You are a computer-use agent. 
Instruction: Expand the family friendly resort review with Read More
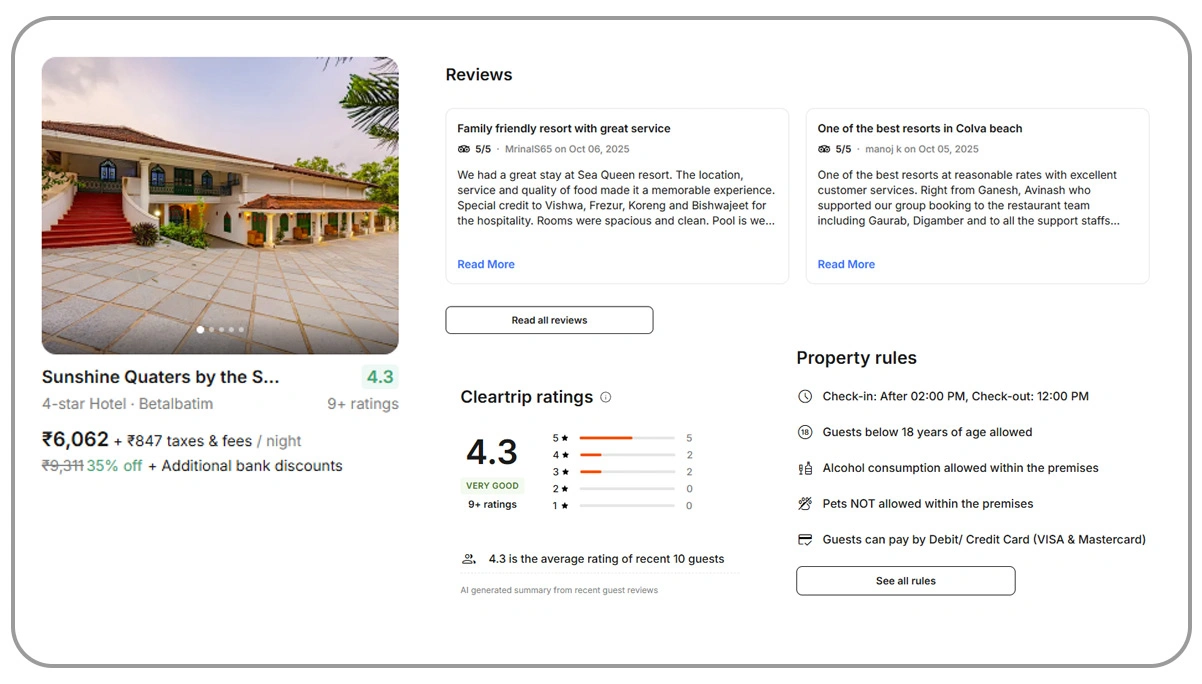coord(485,264)
